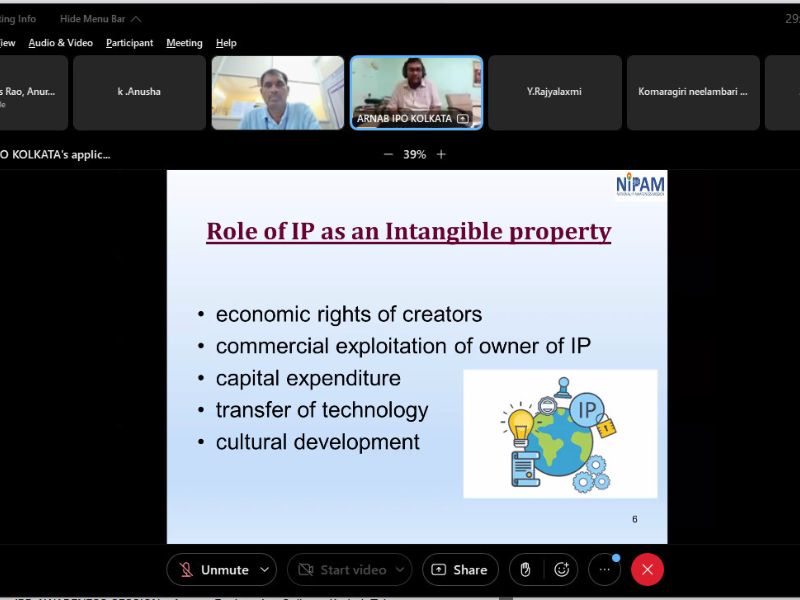
Task: Click sharing indicator icon on ARNAB tile
Action: click(463, 118)
